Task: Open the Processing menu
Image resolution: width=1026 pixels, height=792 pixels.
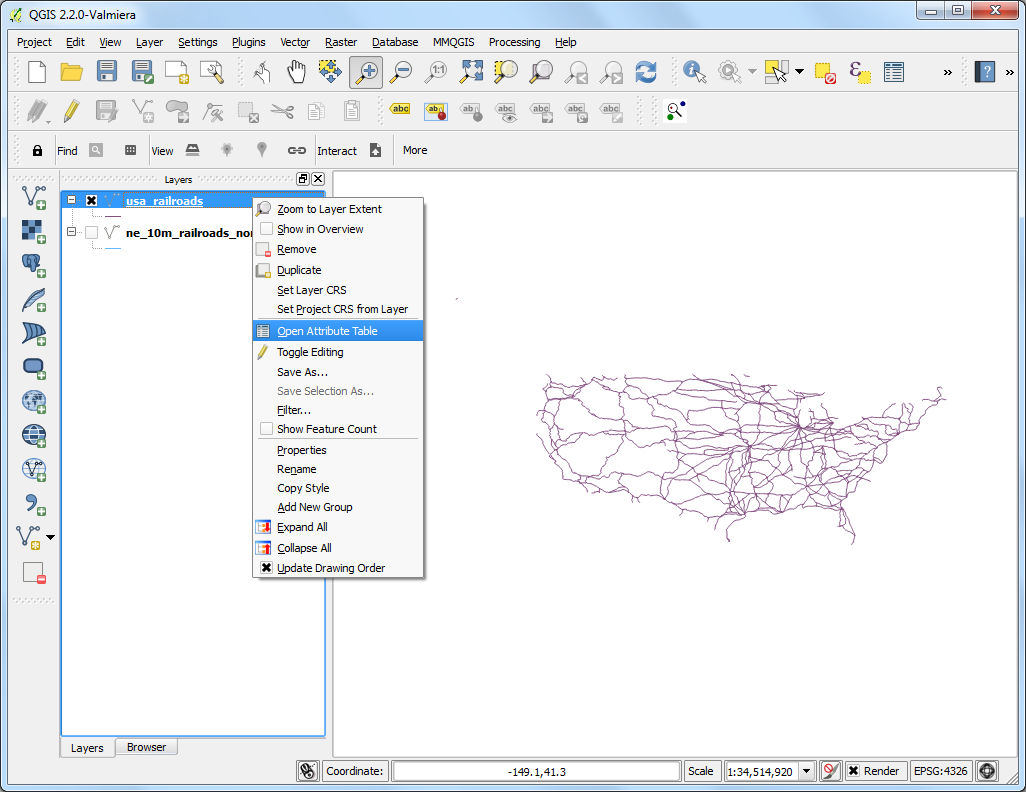Action: click(514, 42)
